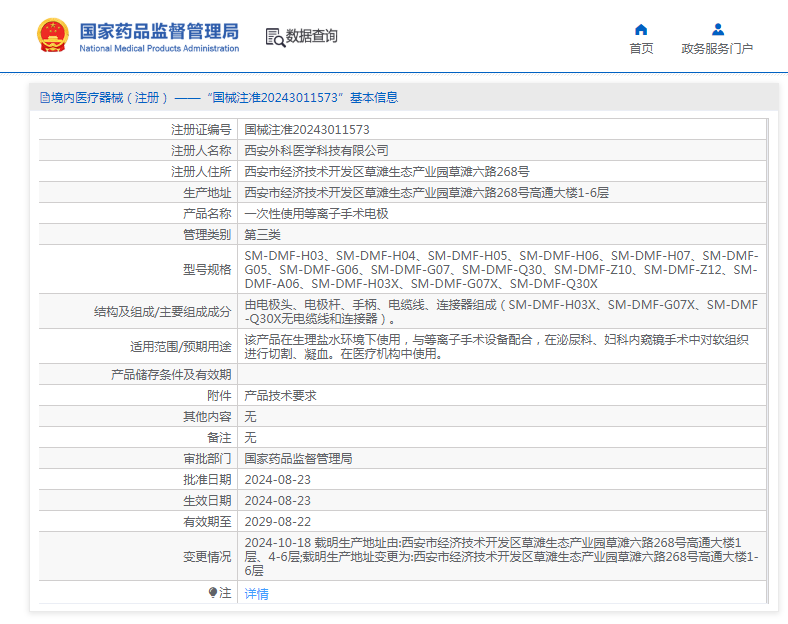This screenshot has width=788, height=624.
Task: Go to 首页 via its text label
Action: tap(641, 49)
